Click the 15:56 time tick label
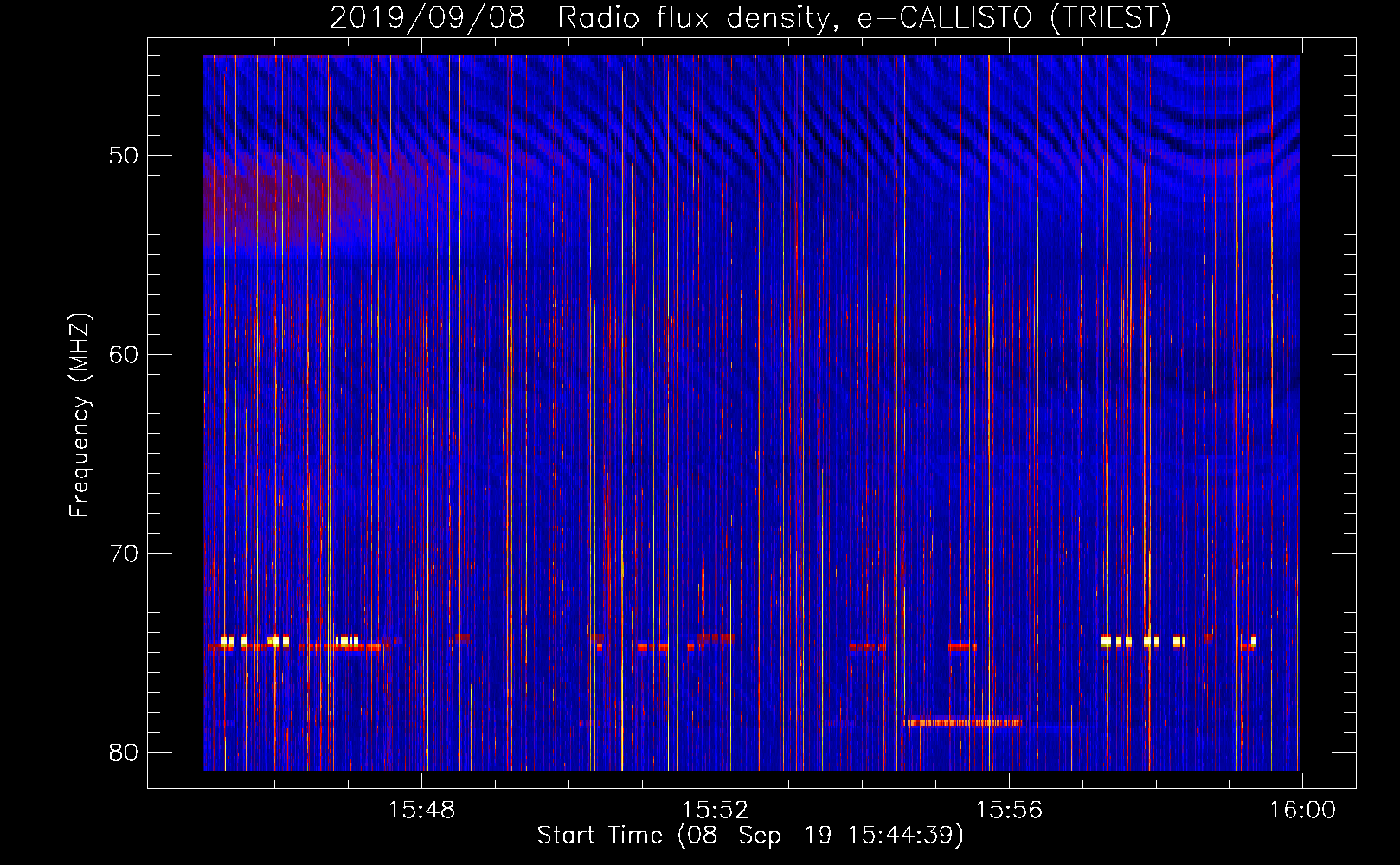This screenshot has height=865, width=1400. (x=1009, y=811)
